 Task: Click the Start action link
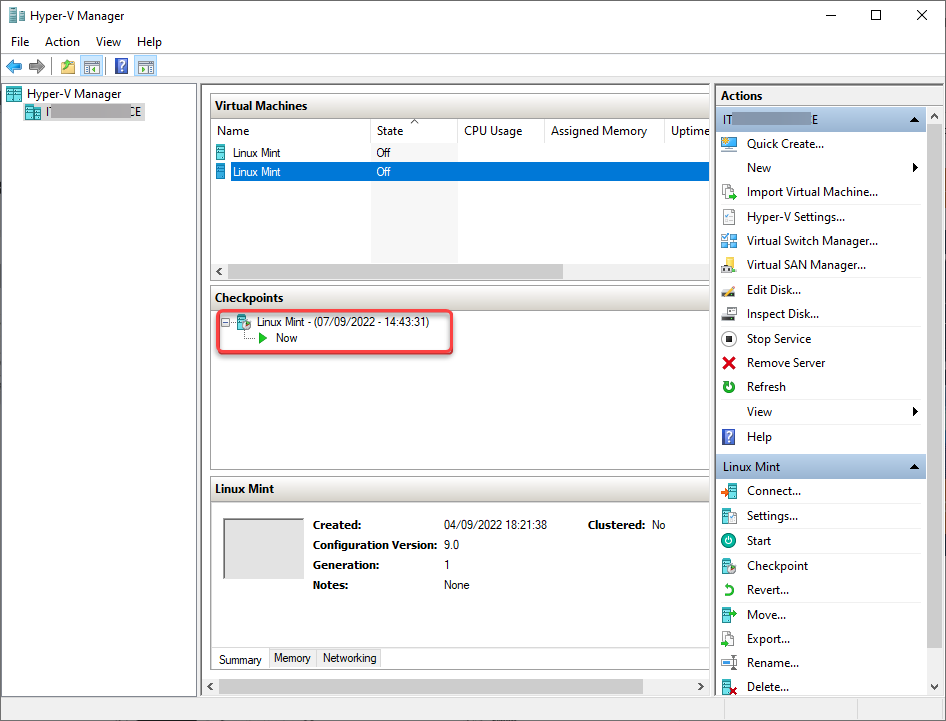[x=758, y=541]
